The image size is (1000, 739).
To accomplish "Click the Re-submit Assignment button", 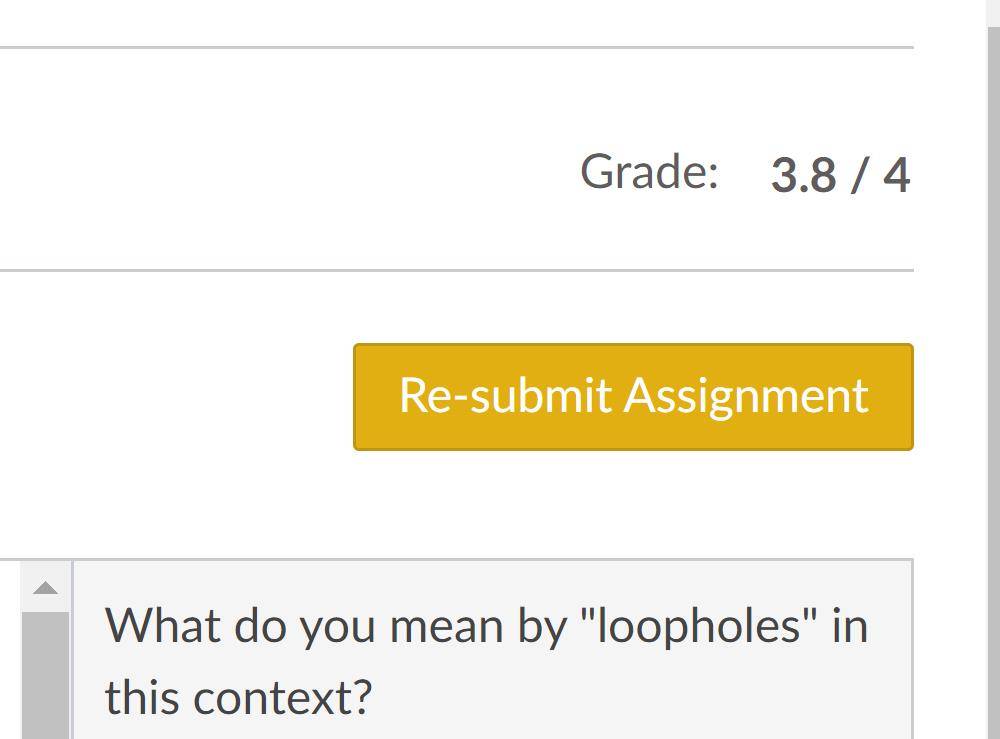I will click(x=633, y=397).
